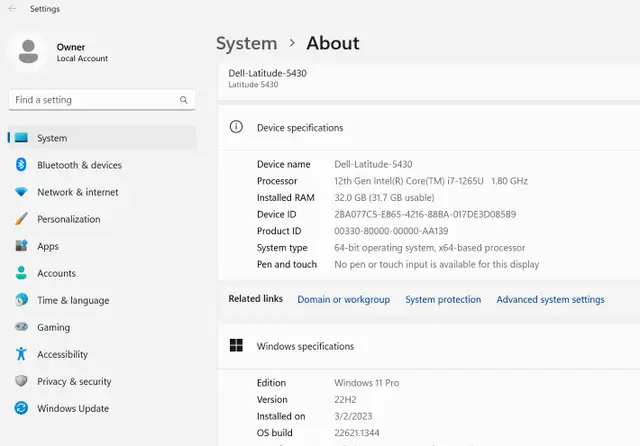
Task: Click the Windows logo beside Windows specifications
Action: (x=236, y=345)
